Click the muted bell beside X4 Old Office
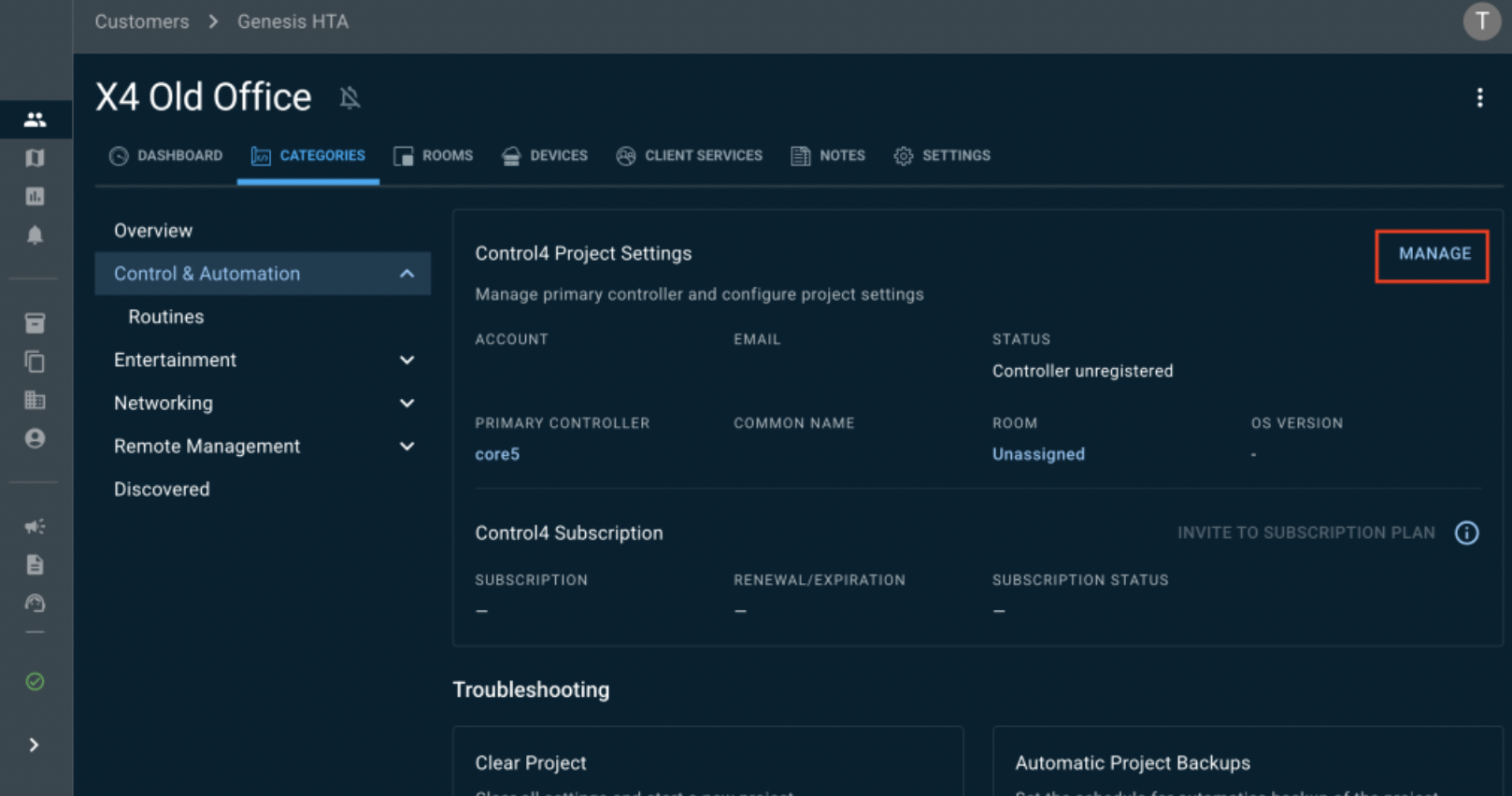The width and height of the screenshot is (1512, 796). click(349, 98)
